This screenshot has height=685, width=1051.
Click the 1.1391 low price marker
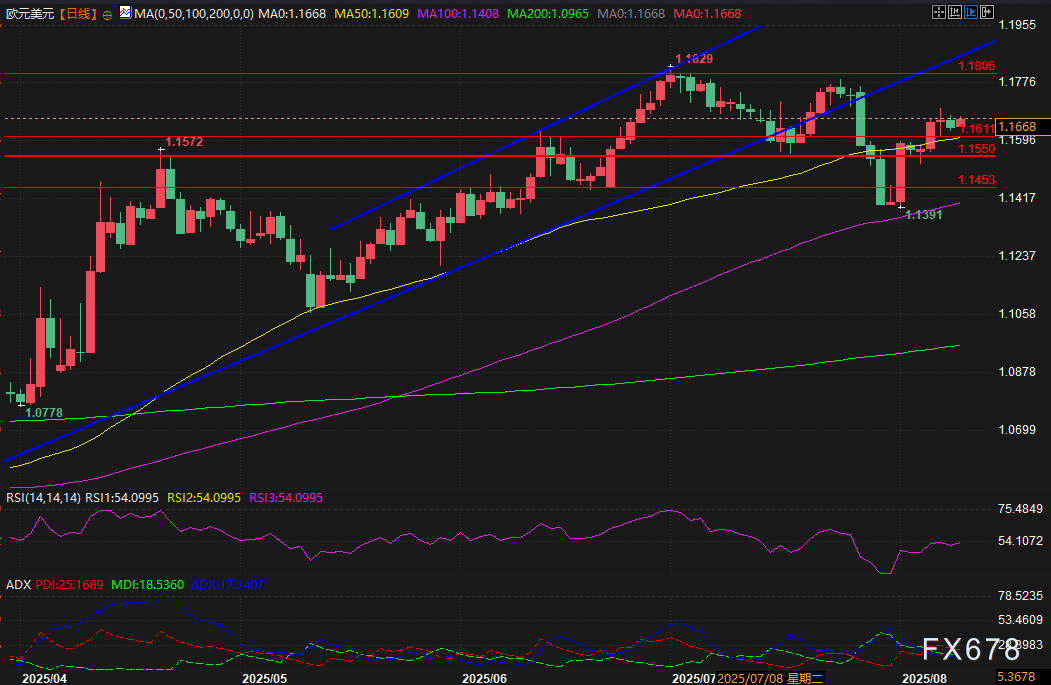click(924, 215)
